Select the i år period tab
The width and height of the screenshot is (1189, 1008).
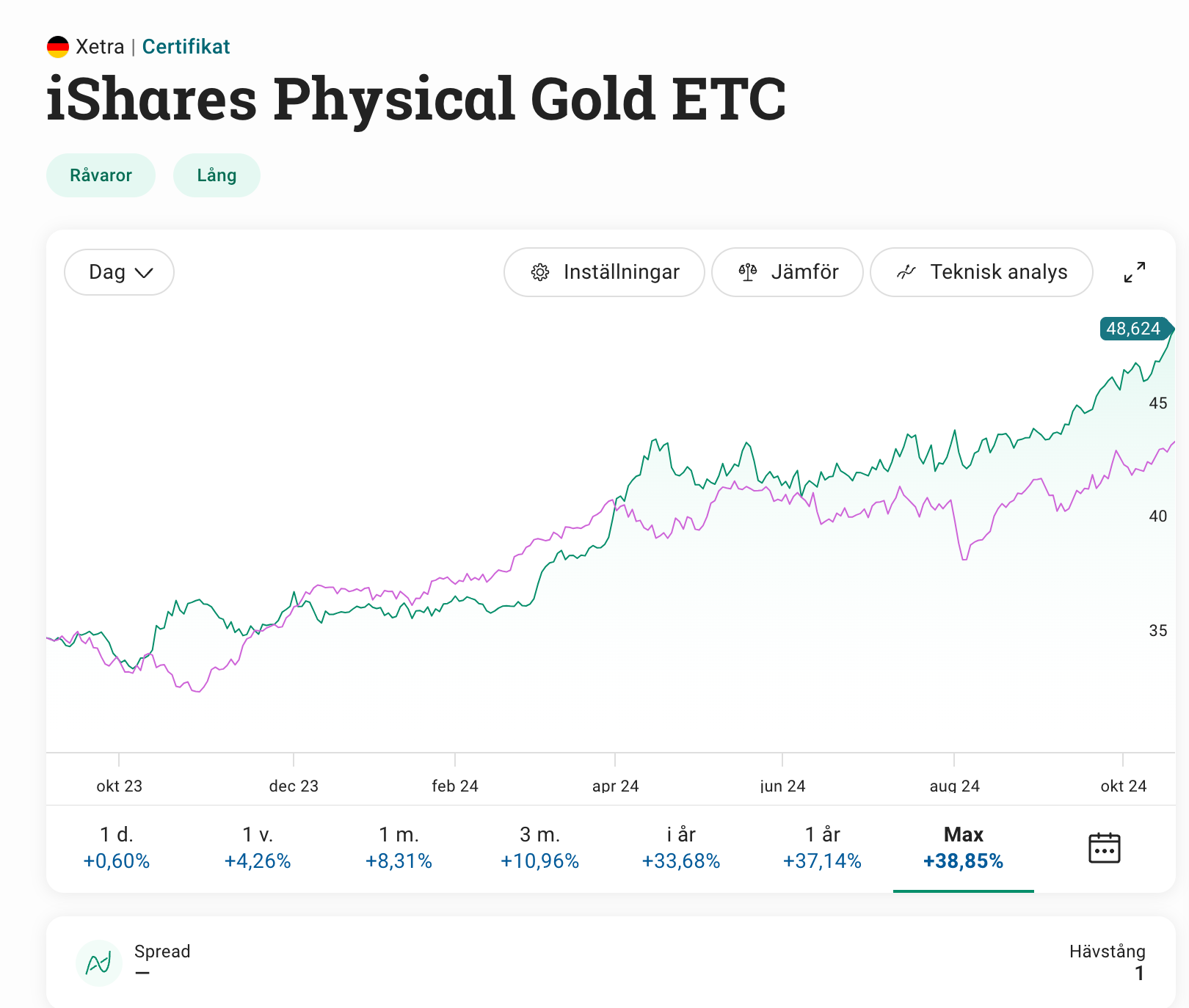coord(681,847)
